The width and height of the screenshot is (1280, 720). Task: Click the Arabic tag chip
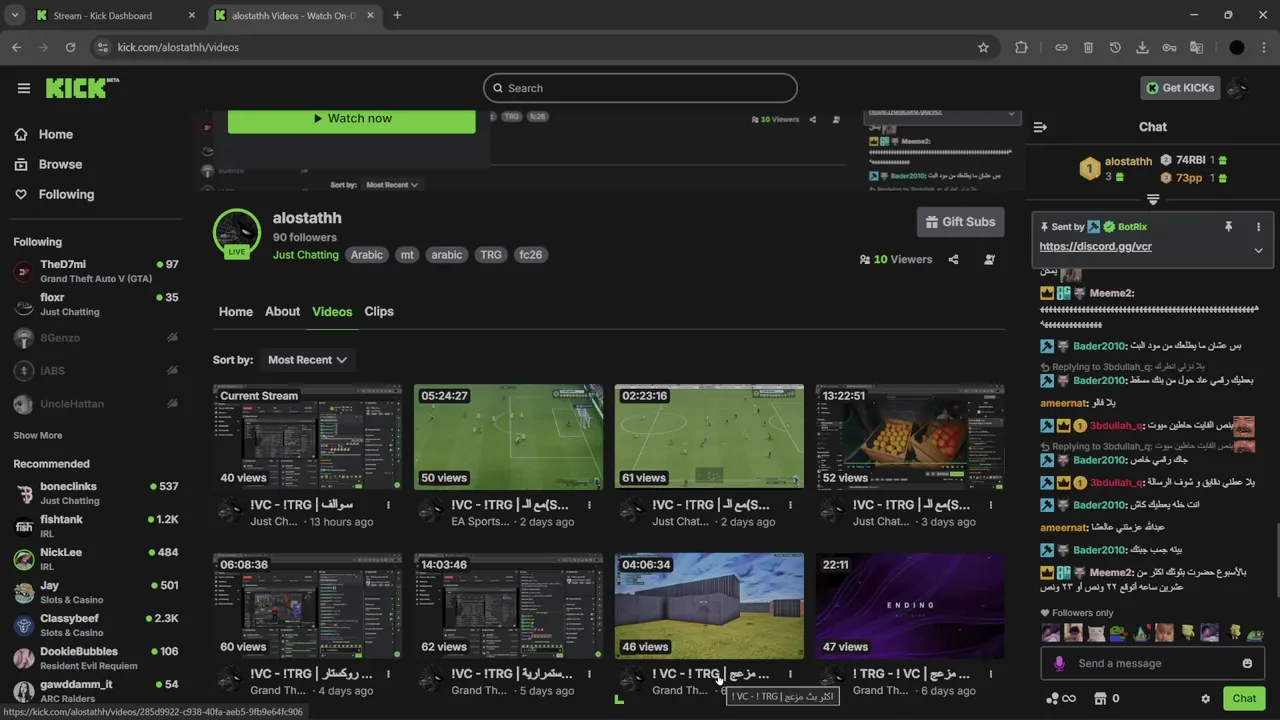pos(366,255)
